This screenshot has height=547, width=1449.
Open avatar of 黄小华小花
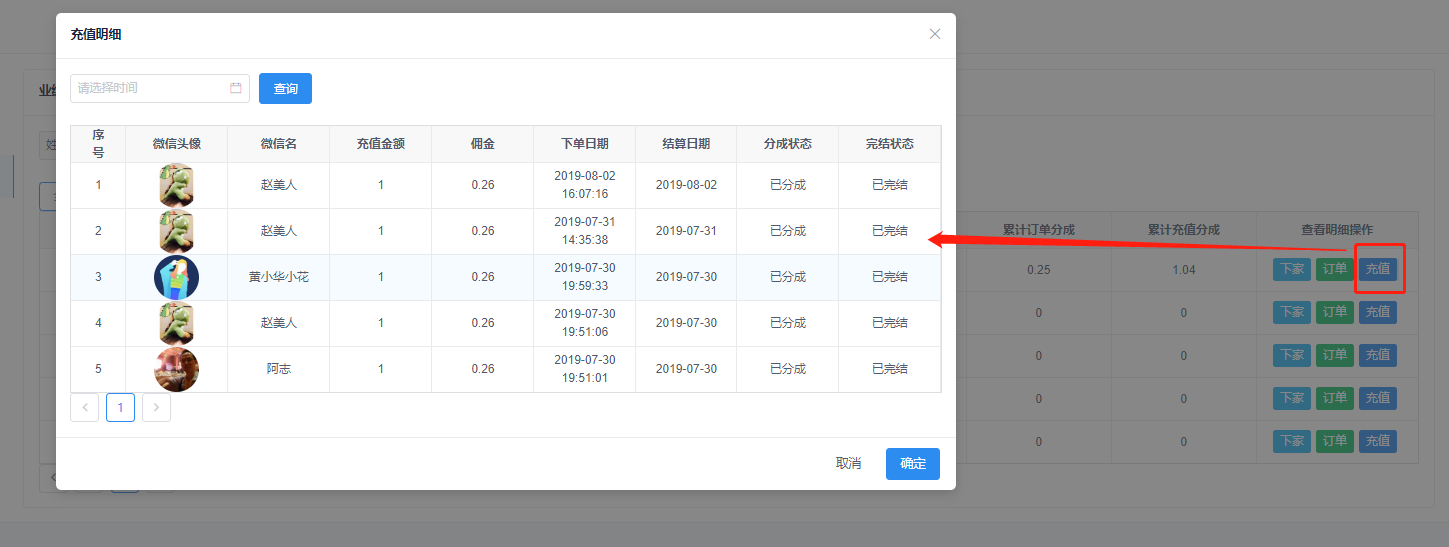pos(177,277)
